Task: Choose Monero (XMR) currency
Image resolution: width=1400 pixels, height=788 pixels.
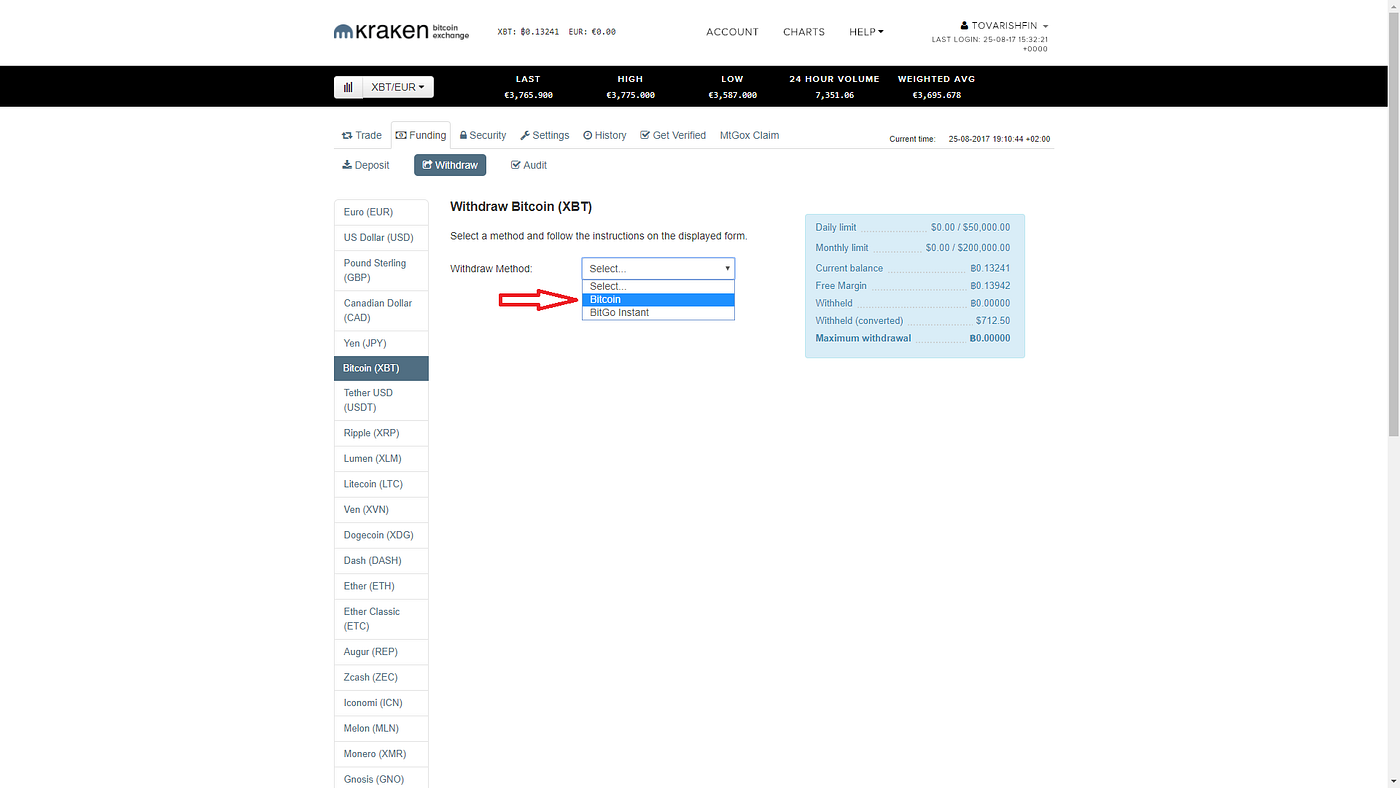Action: pos(381,754)
